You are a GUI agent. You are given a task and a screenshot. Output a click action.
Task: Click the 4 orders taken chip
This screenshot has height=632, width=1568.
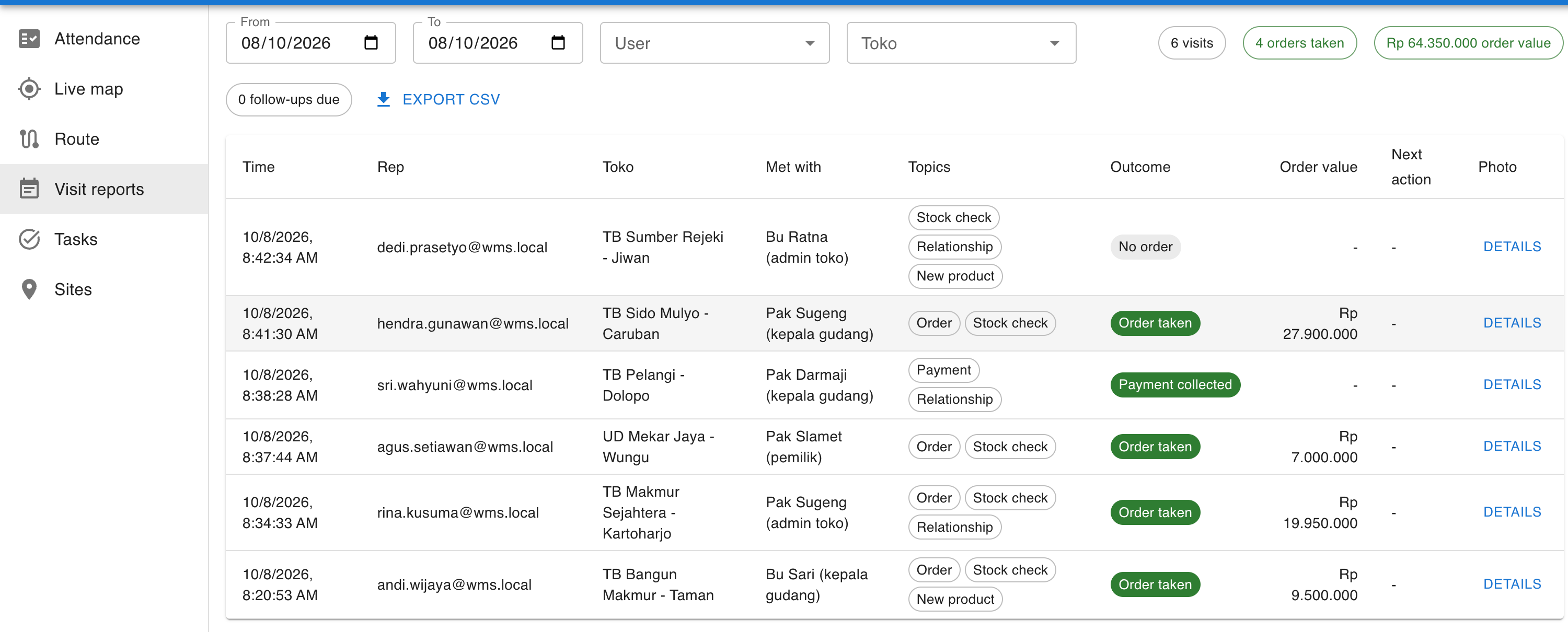pyautogui.click(x=1299, y=43)
